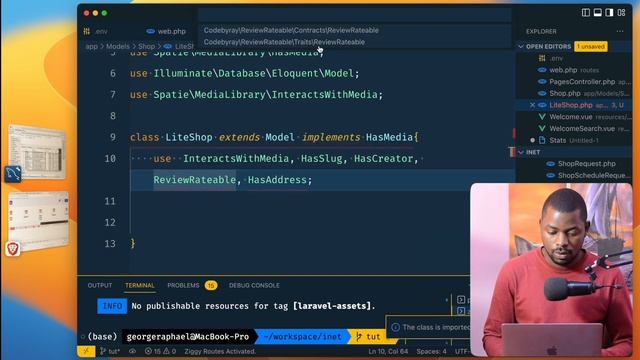Click php icon beside web.php tab
The image size is (640, 360).
coord(151,31)
